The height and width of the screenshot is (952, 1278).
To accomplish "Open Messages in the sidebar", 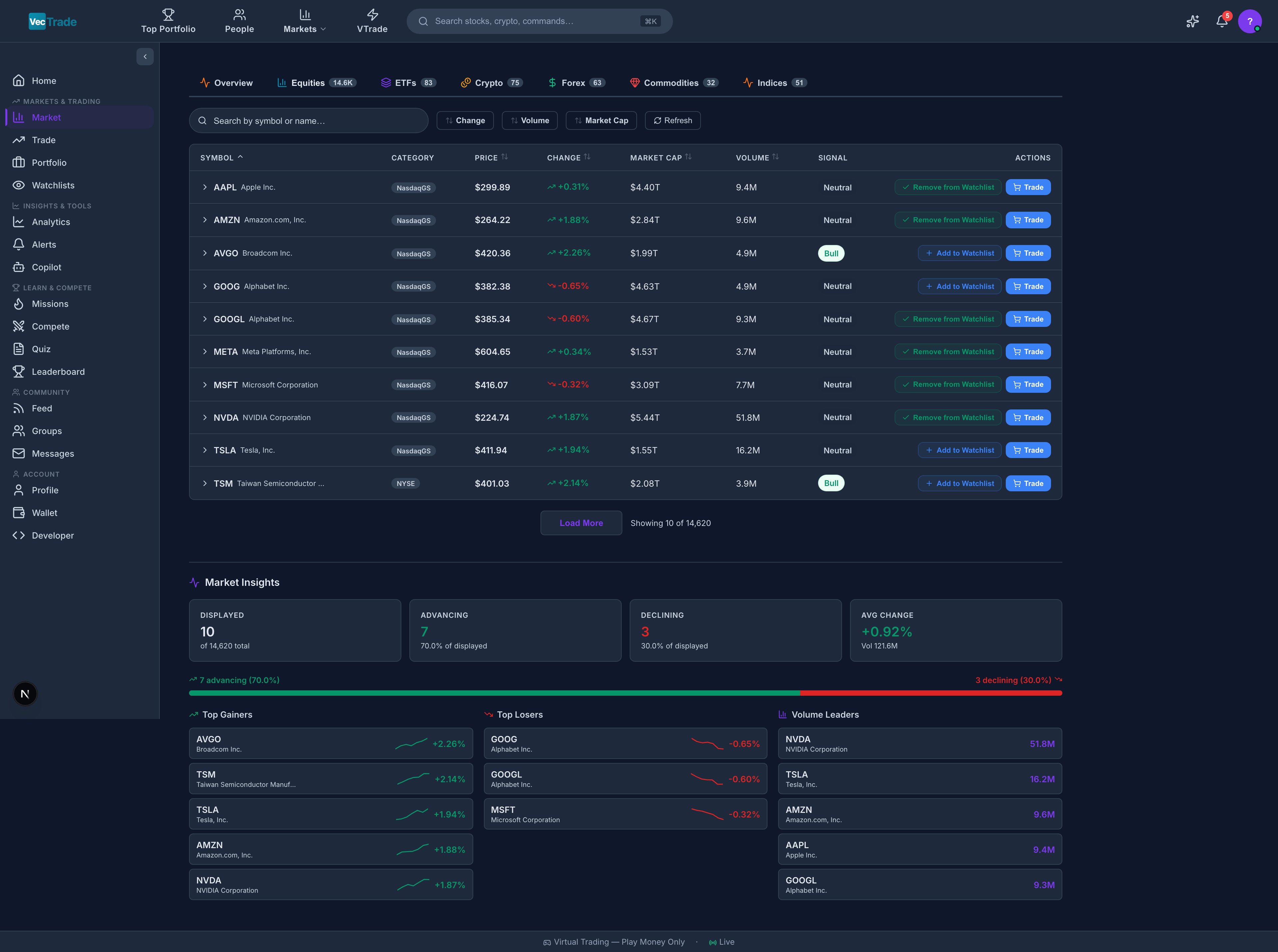I will tap(80, 453).
